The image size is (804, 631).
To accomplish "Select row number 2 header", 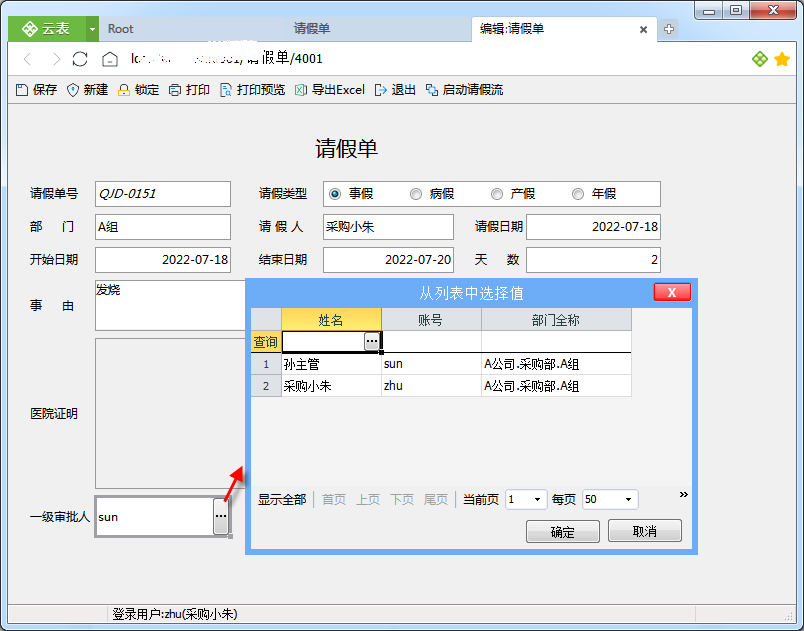I will pyautogui.click(x=266, y=386).
